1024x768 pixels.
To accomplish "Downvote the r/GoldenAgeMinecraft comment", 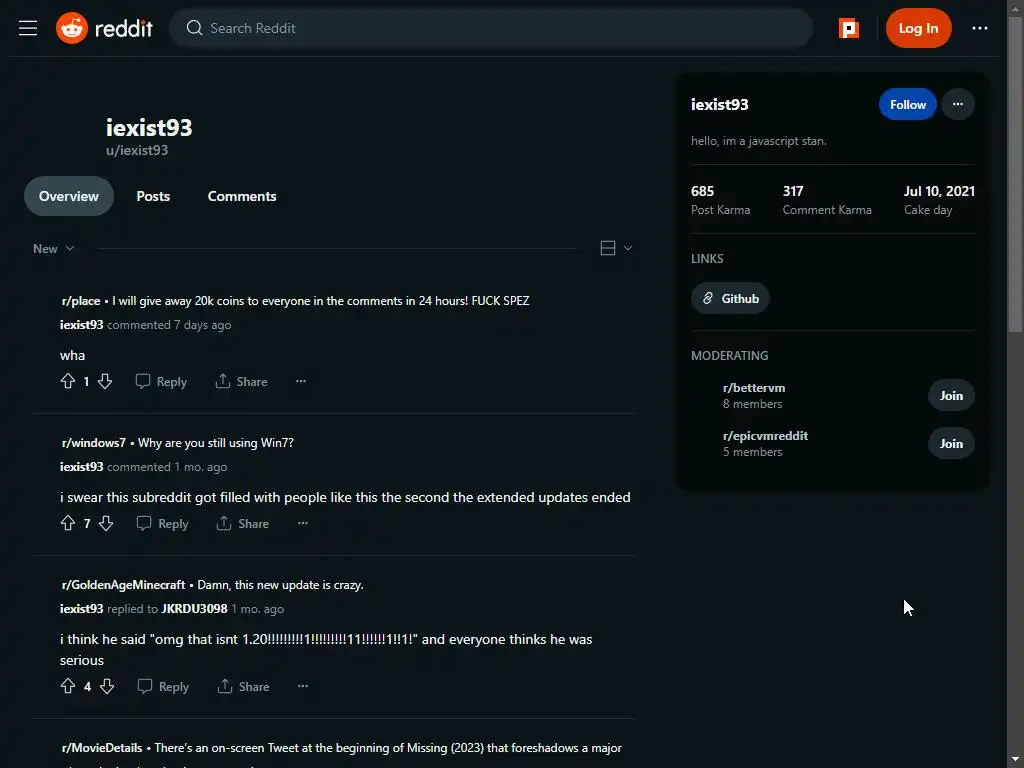I will point(107,686).
